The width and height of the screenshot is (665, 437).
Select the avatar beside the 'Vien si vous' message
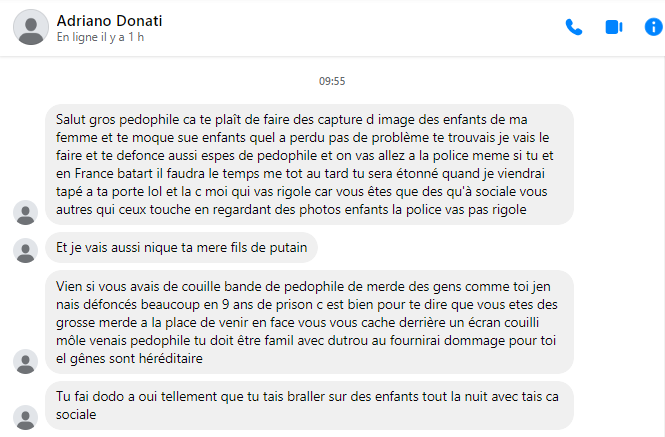[x=25, y=361]
